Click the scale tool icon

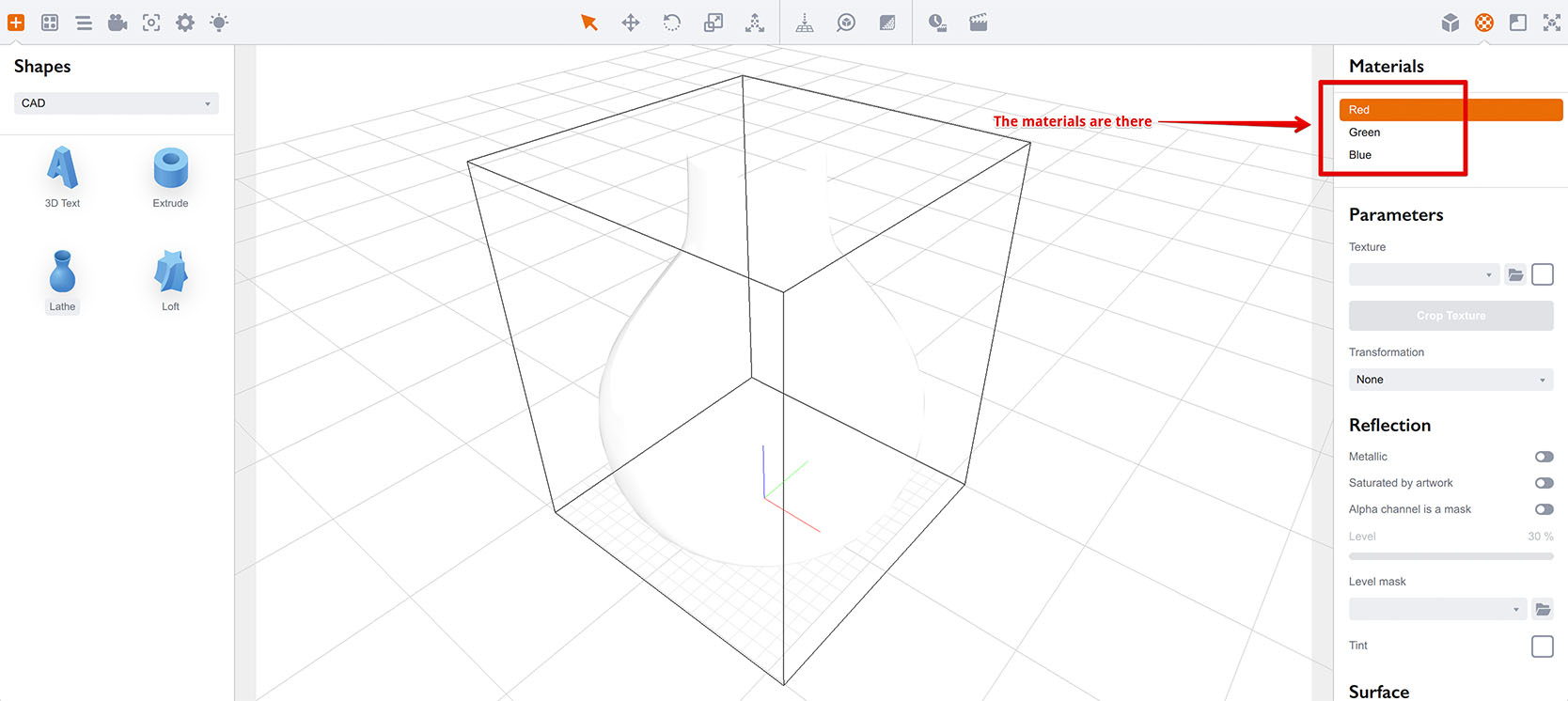pos(713,23)
